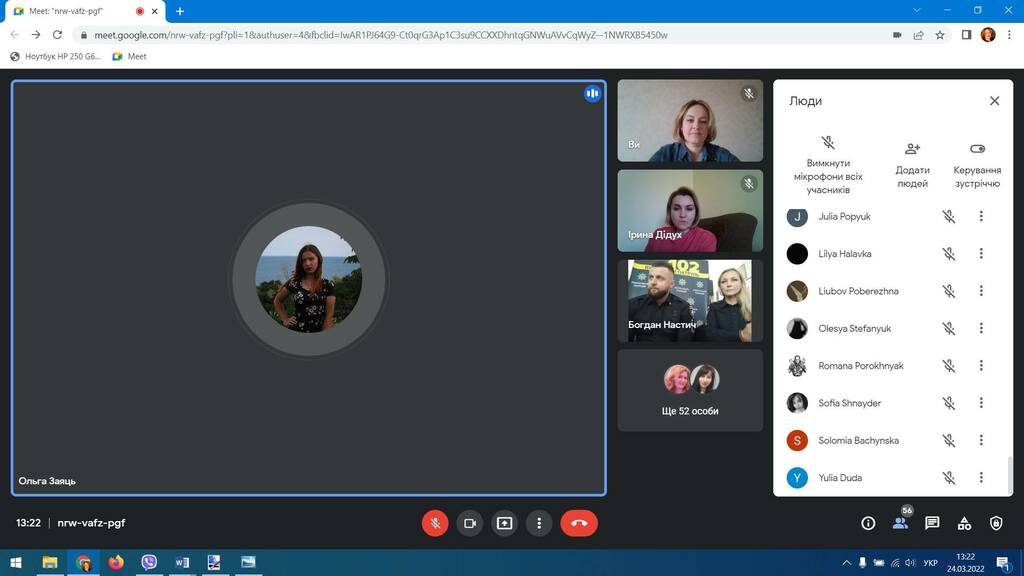Open the three-dot more options menu in call bar
Image resolution: width=1024 pixels, height=576 pixels.
click(x=539, y=523)
